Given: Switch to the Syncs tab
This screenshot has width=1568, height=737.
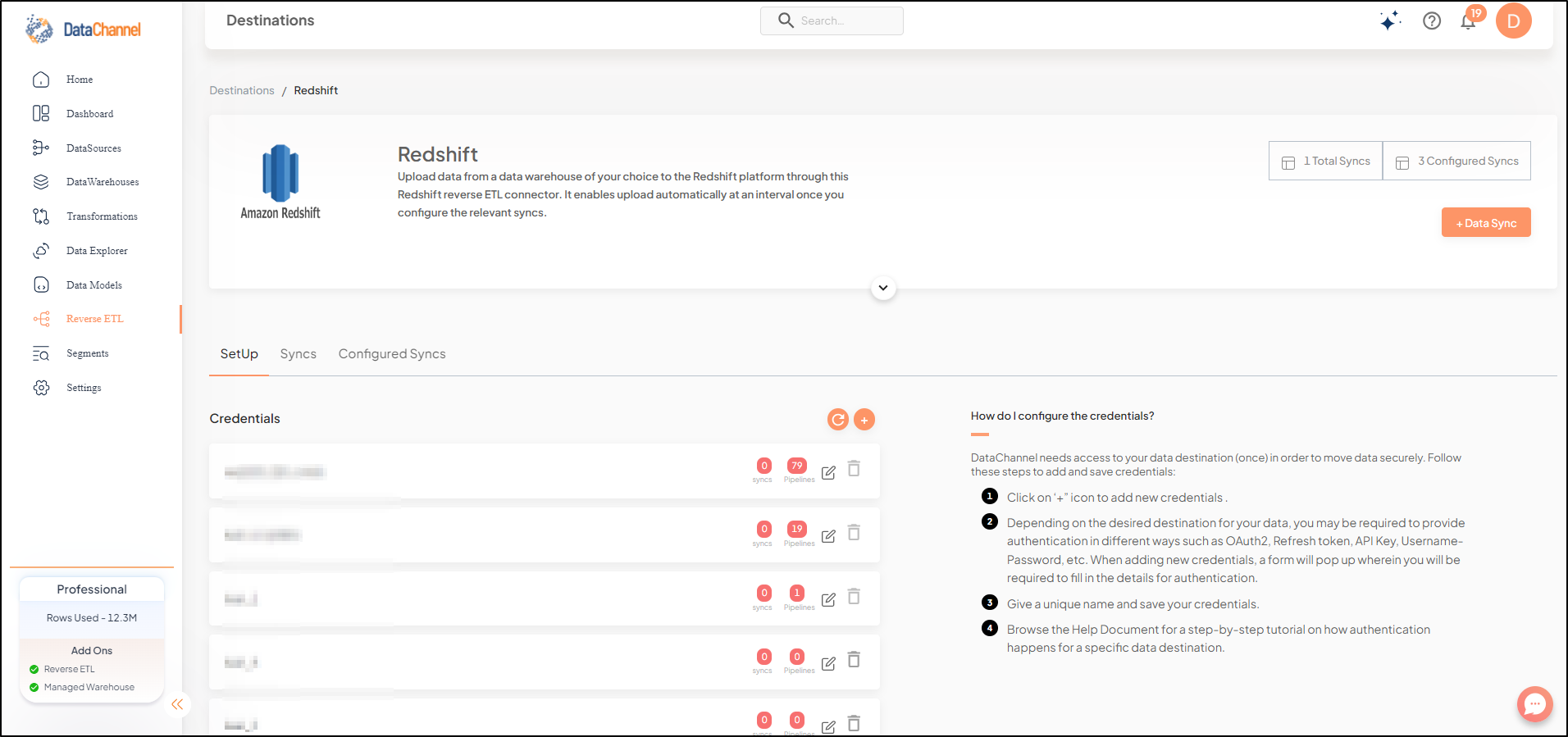Looking at the screenshot, I should 299,354.
